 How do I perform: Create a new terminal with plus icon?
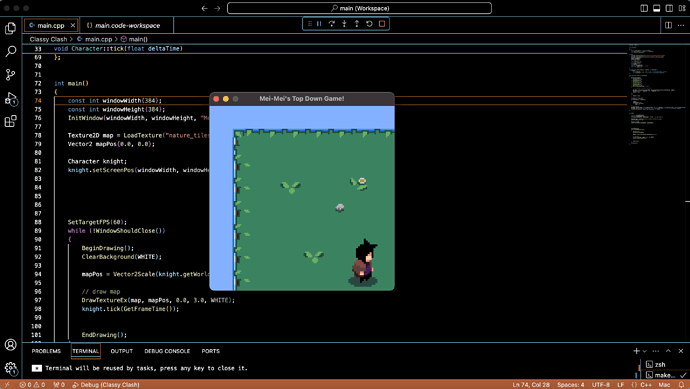[x=636, y=351]
